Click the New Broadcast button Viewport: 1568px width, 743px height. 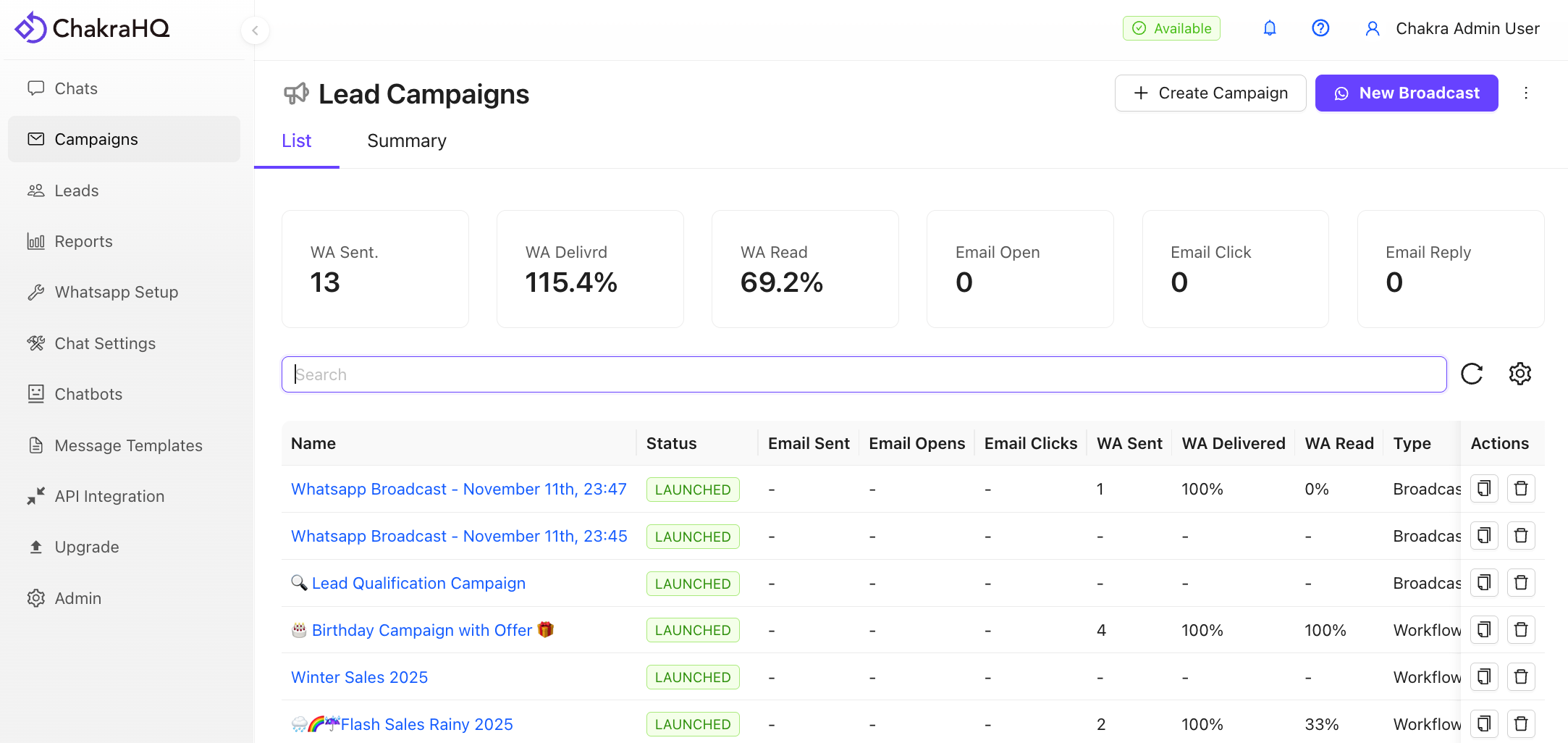click(x=1406, y=93)
